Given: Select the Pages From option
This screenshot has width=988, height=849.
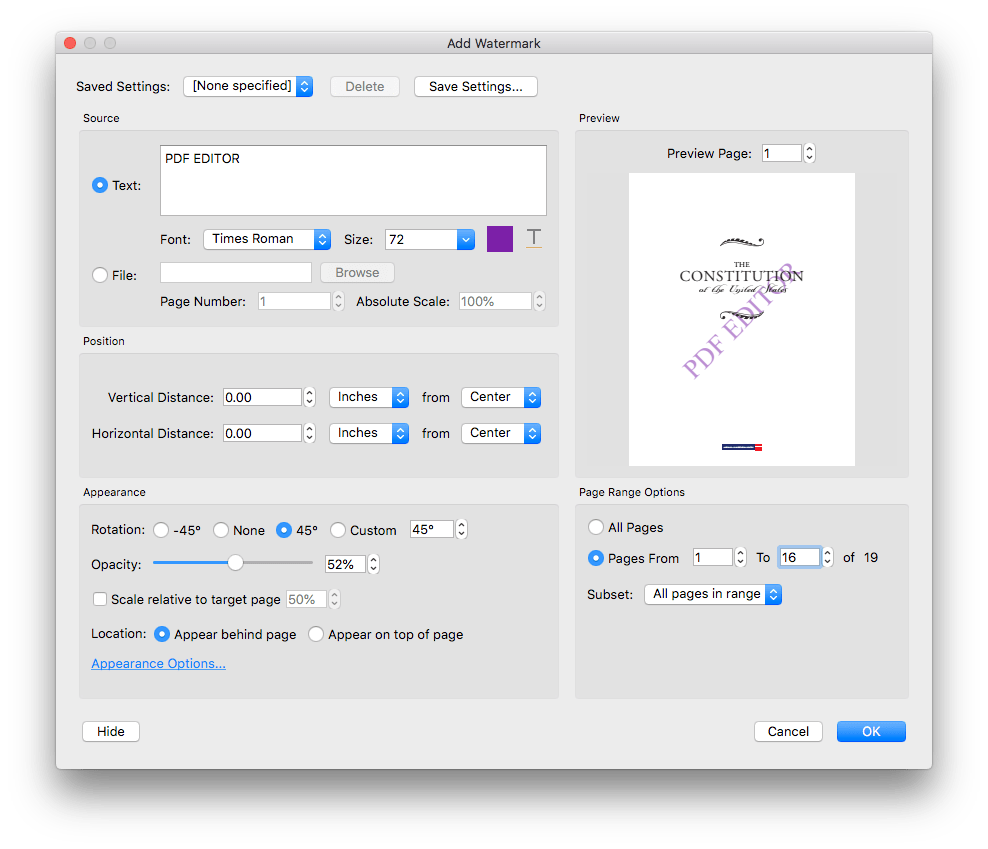Looking at the screenshot, I should [595, 558].
